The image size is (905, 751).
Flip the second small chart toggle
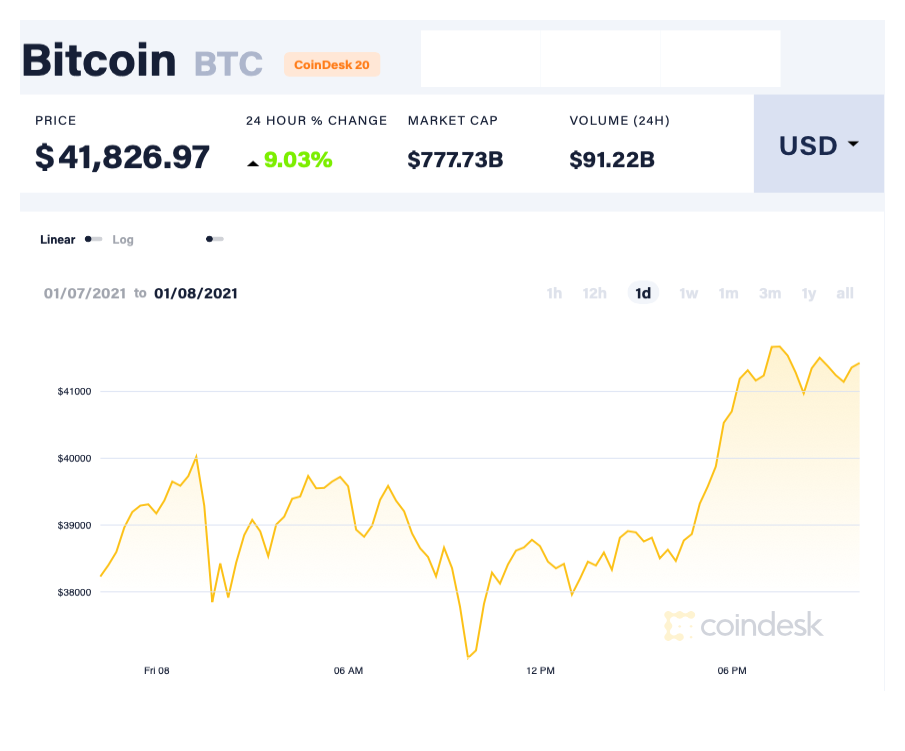[214, 240]
